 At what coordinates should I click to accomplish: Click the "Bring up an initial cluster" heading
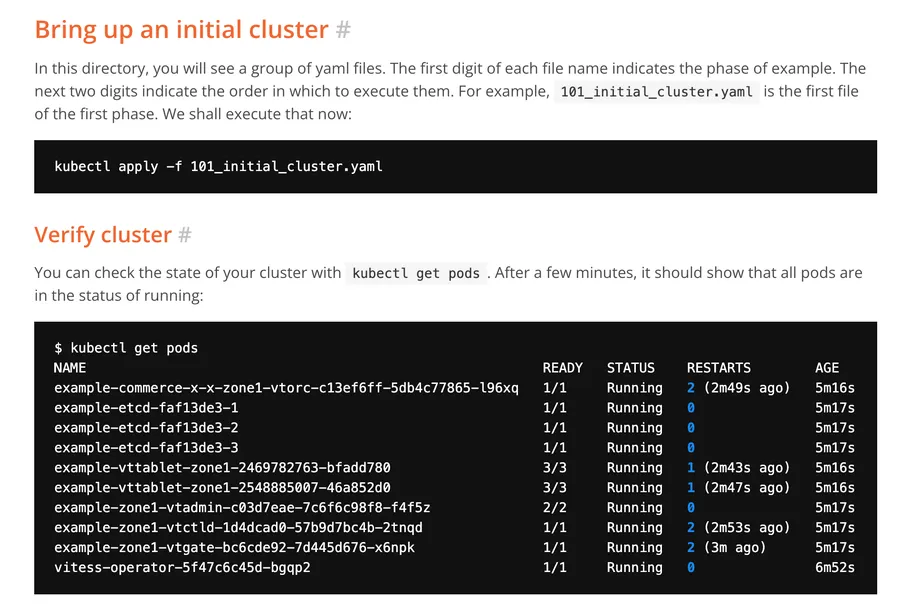pyautogui.click(x=181, y=30)
